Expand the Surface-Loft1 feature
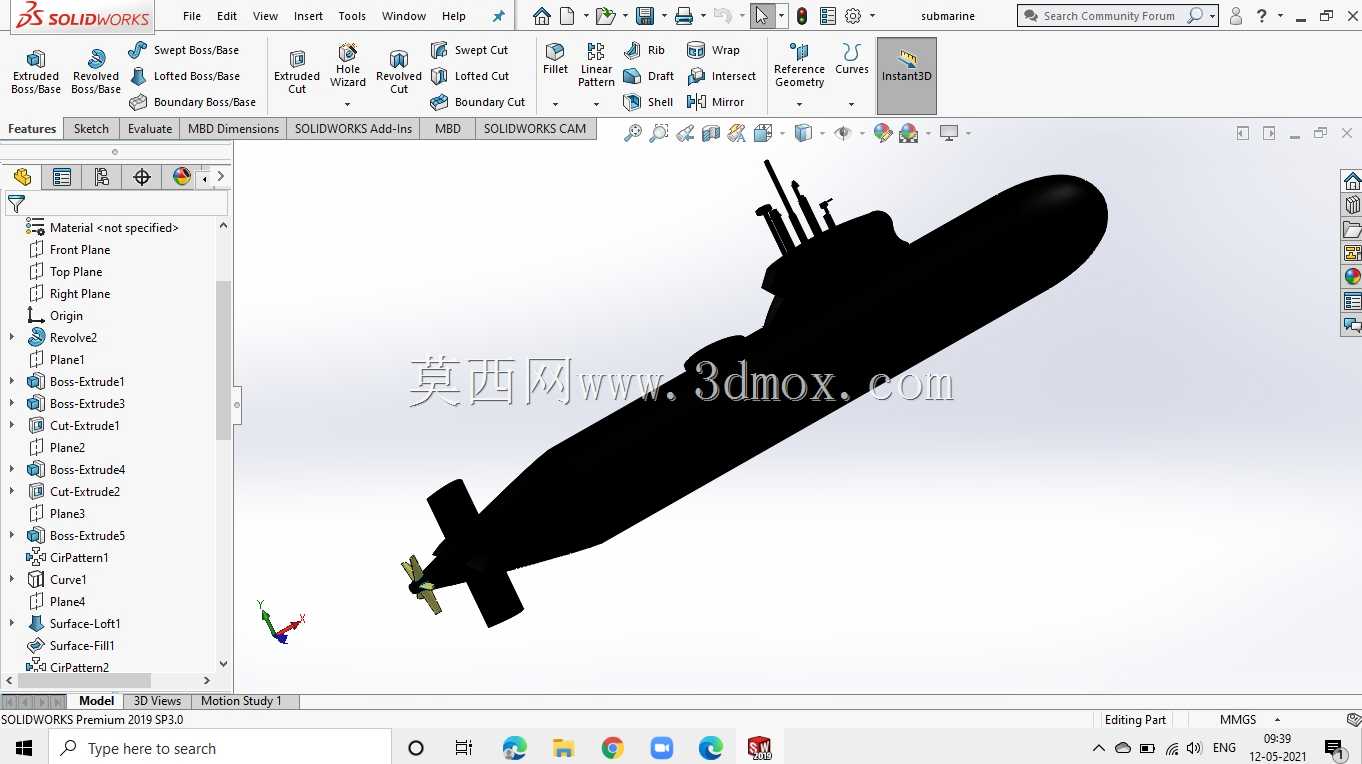The image size is (1362, 764). coord(12,624)
